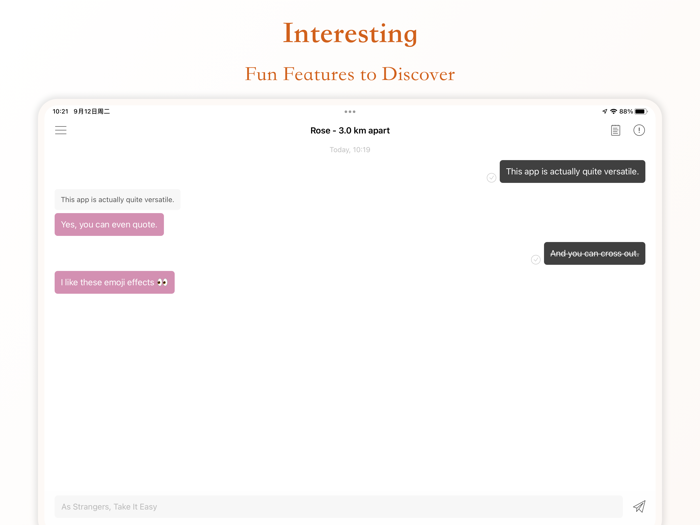Tap the three-dot multitasking indicator
This screenshot has height=525, width=700.
point(350,112)
